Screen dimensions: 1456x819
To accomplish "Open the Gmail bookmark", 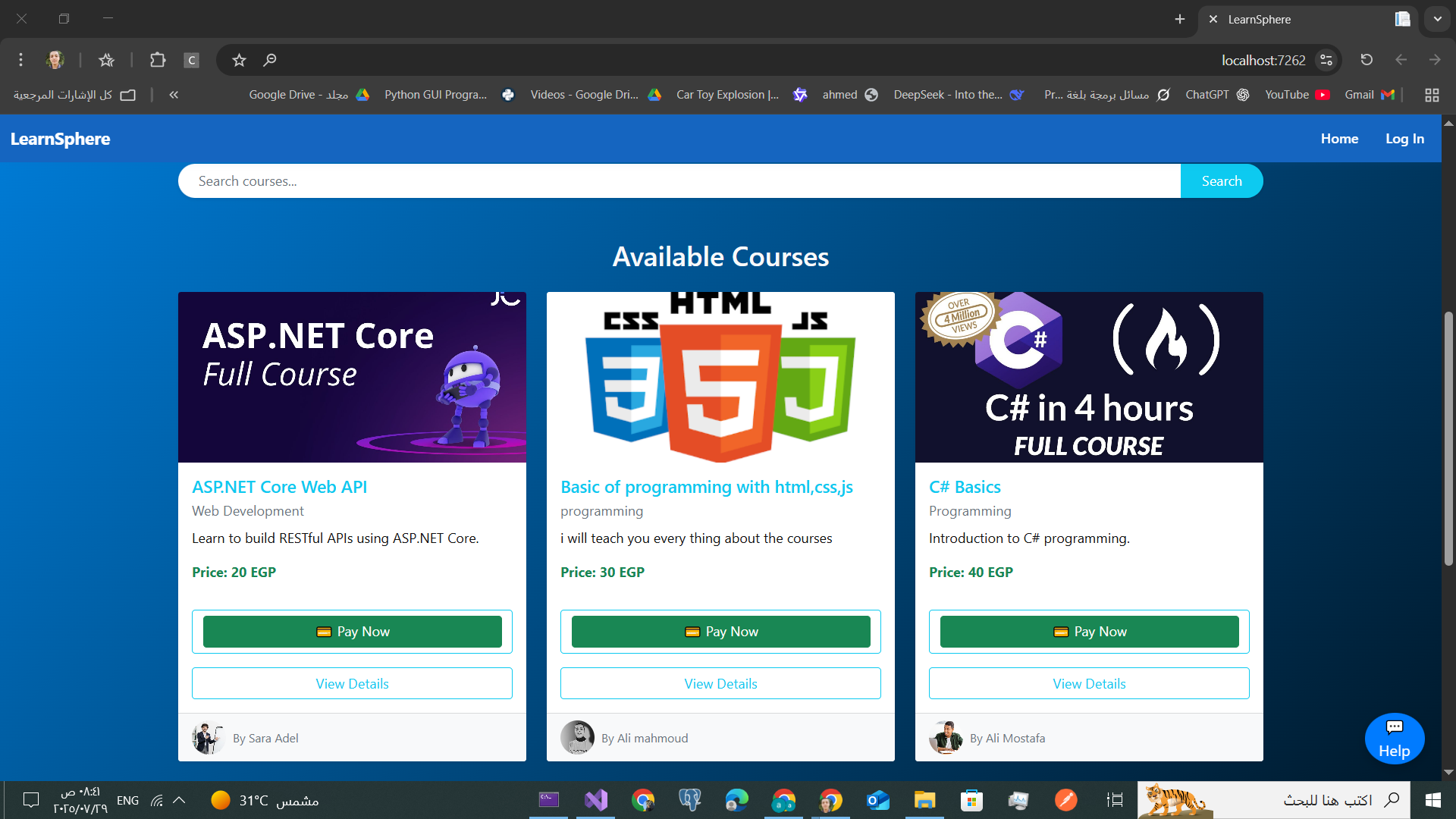I will [1370, 95].
